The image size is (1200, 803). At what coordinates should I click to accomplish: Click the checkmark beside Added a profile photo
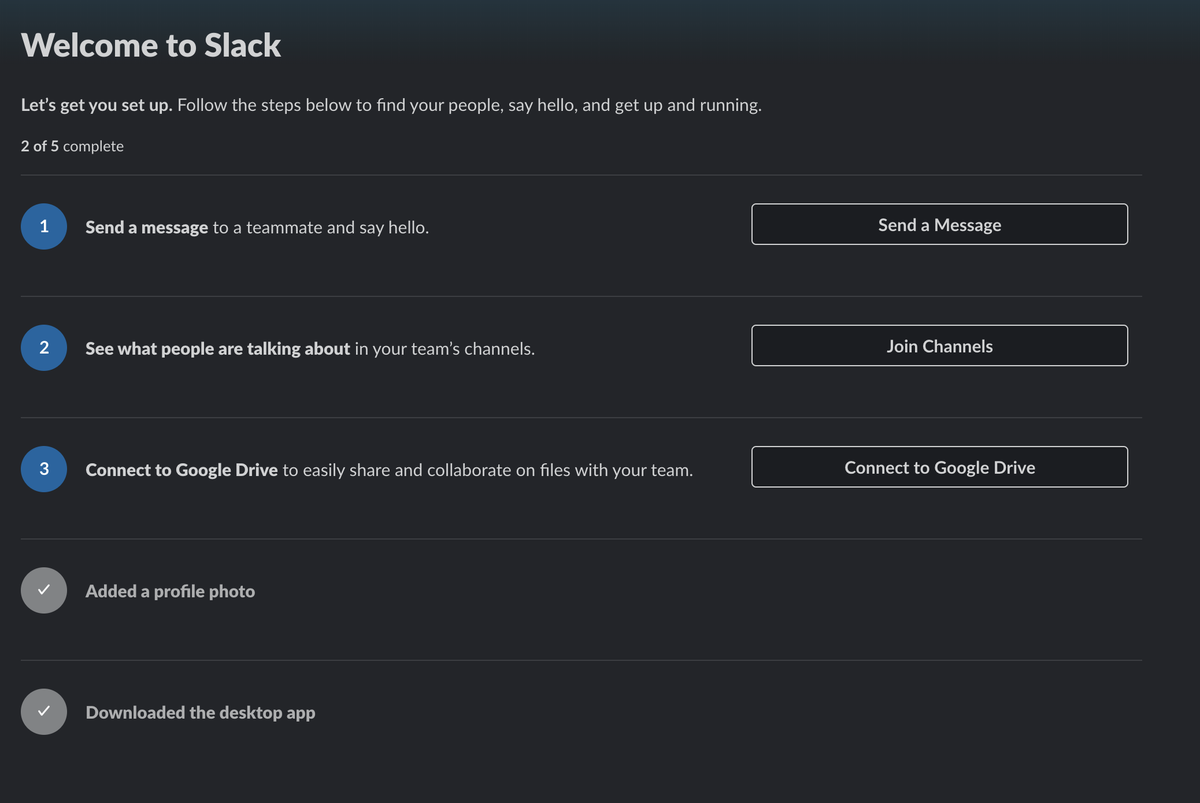[x=44, y=591]
